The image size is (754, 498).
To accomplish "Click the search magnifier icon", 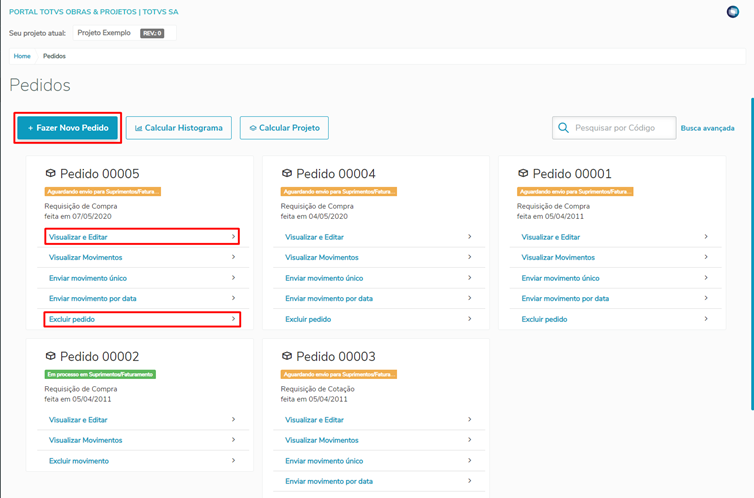I will tap(564, 128).
